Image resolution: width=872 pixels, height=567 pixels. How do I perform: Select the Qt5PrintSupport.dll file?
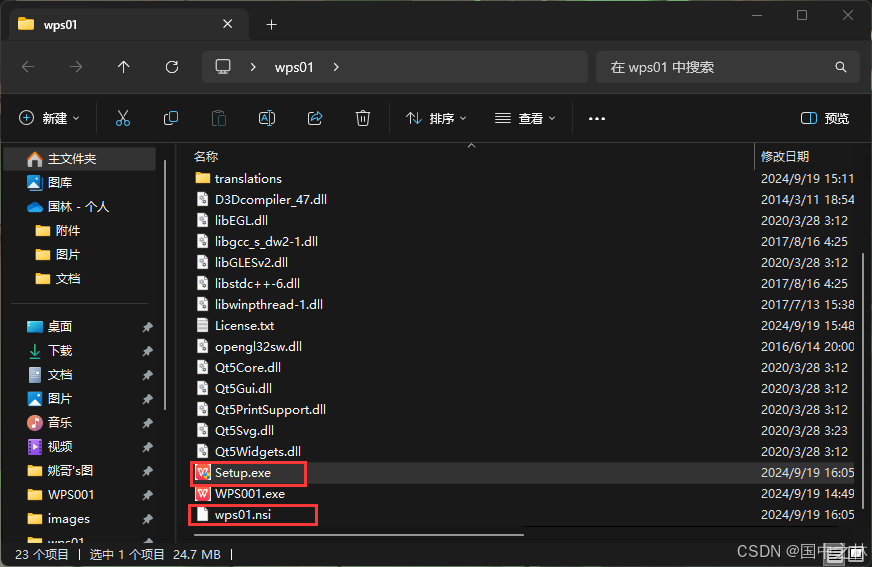270,410
